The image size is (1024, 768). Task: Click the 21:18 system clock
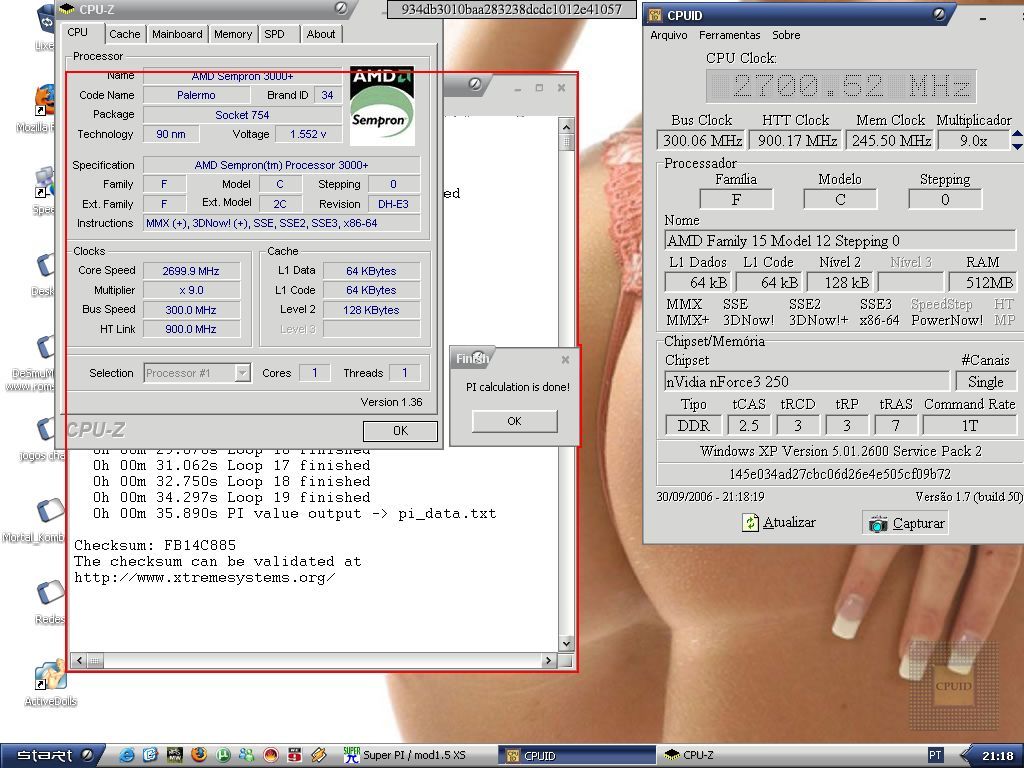tap(998, 756)
